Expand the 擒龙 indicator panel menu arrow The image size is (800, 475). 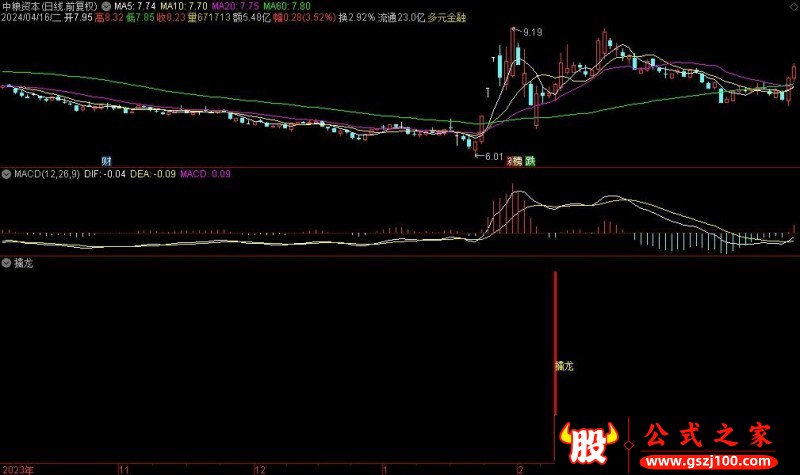point(7,263)
